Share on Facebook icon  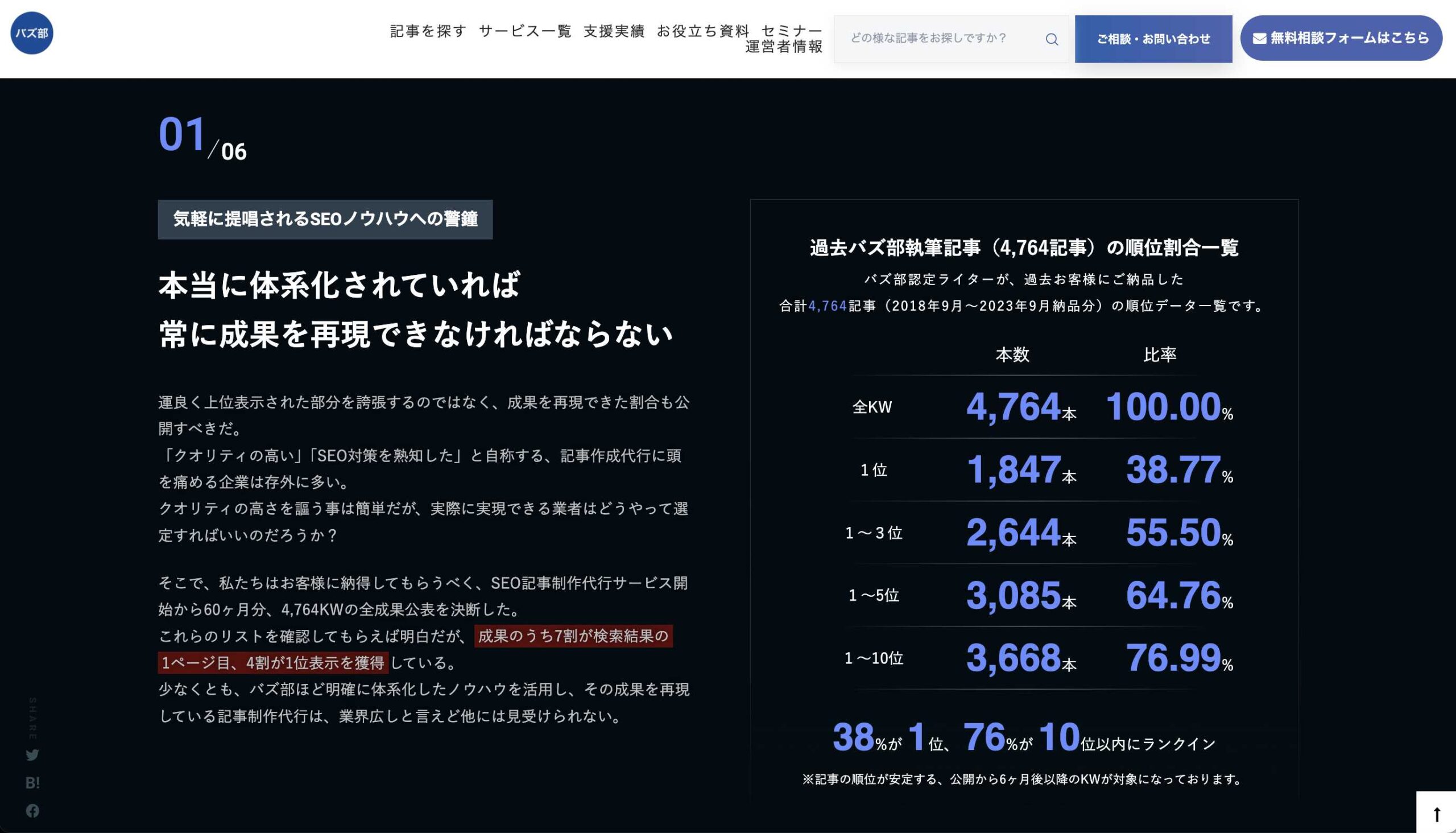32,810
